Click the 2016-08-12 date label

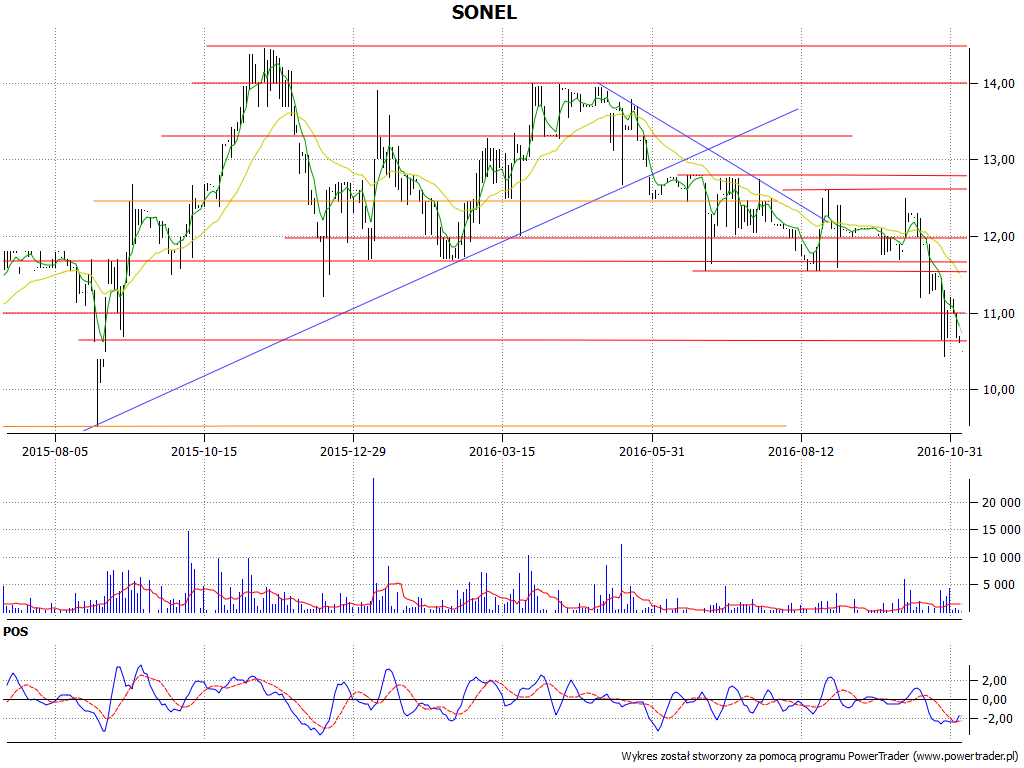pyautogui.click(x=801, y=451)
